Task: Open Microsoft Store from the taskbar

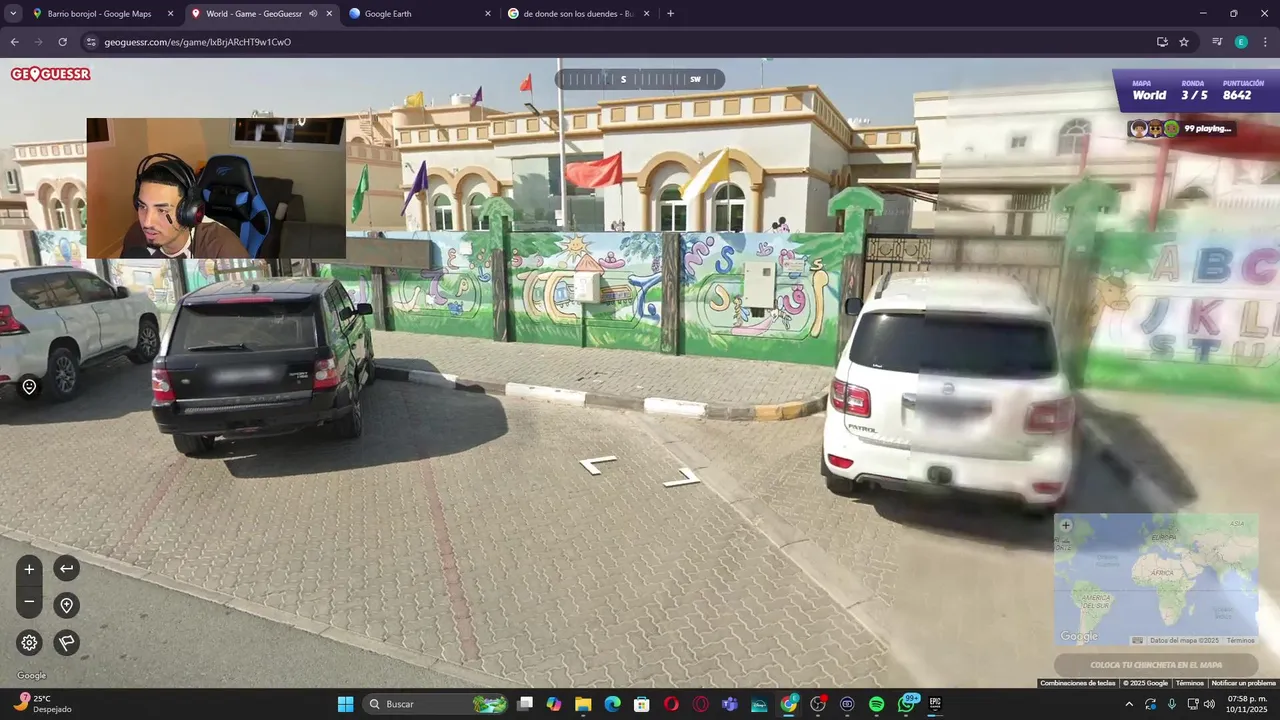Action: (x=642, y=704)
